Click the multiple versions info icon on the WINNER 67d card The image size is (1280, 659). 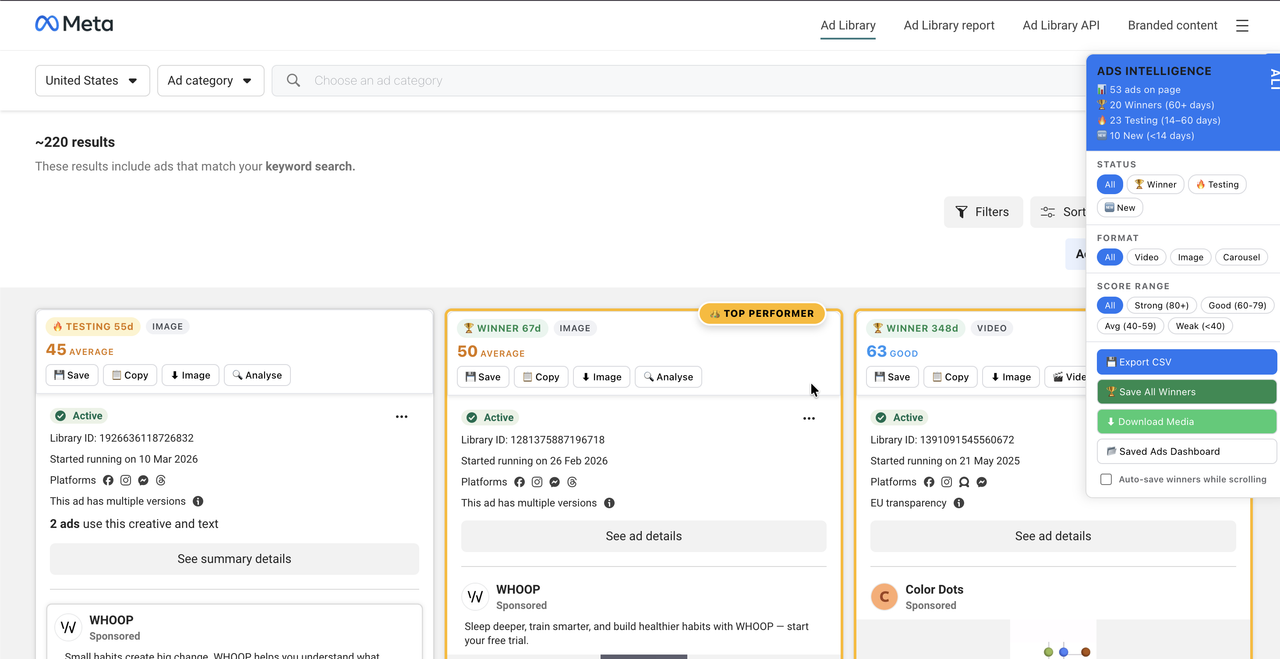pyautogui.click(x=609, y=503)
